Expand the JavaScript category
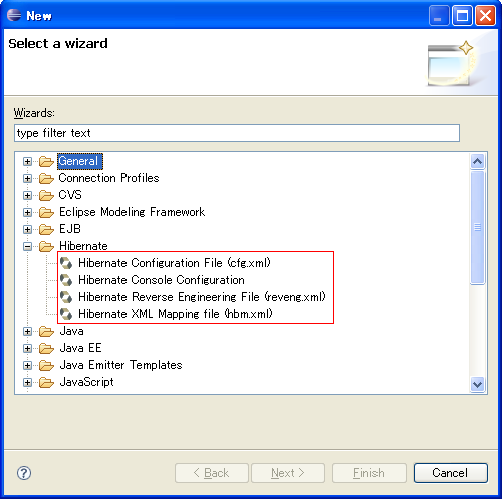 27,383
